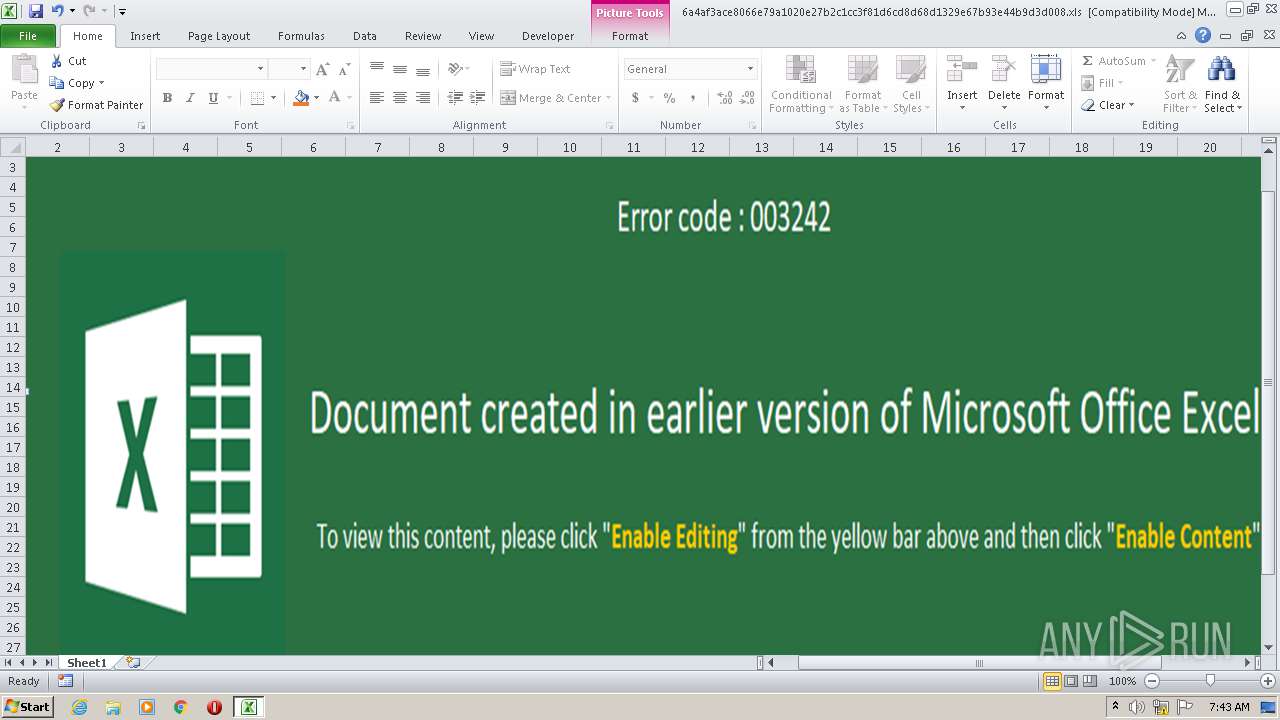
Task: Click Decrease Decimal icon
Action: point(748,98)
